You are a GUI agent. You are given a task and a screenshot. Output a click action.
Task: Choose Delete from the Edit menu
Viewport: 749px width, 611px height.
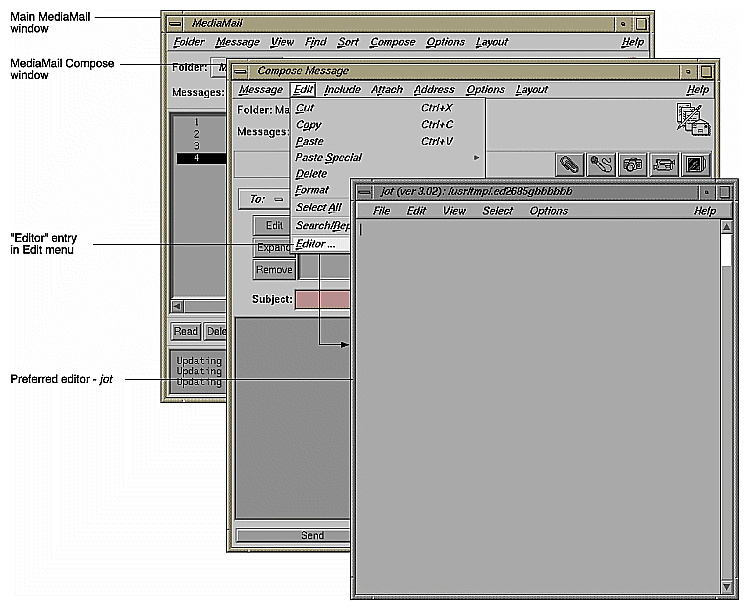tap(388, 174)
